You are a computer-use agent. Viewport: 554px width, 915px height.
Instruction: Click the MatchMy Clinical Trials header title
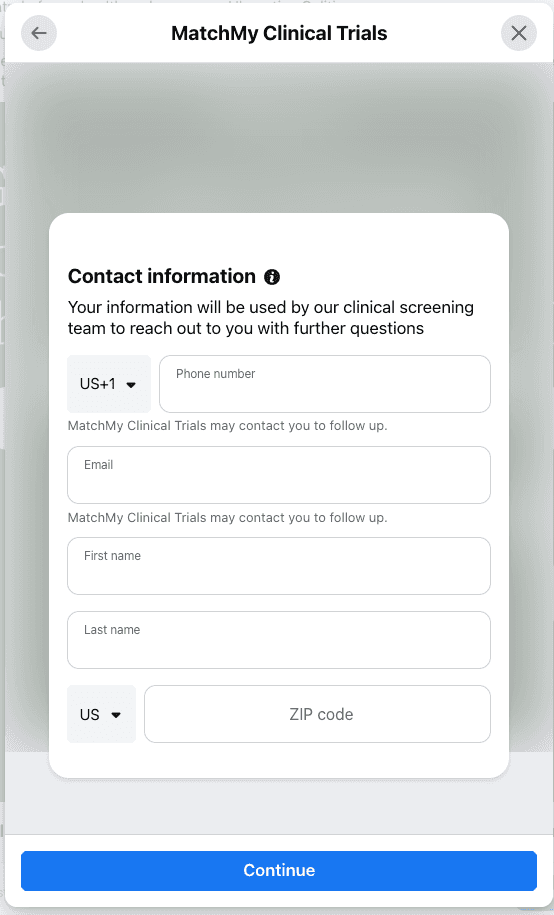click(x=279, y=33)
